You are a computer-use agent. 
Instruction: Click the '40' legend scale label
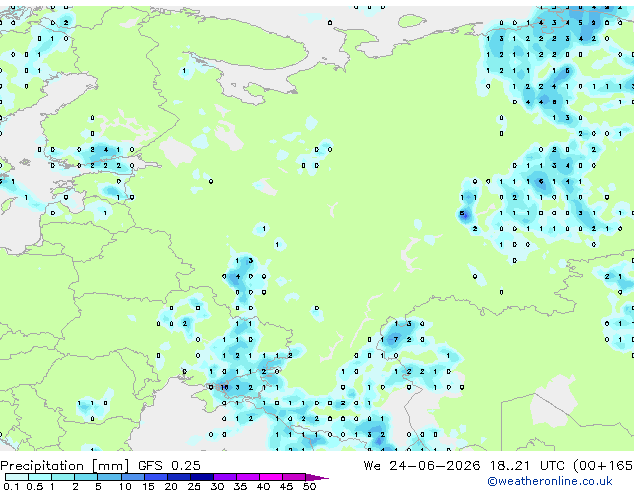point(263,486)
